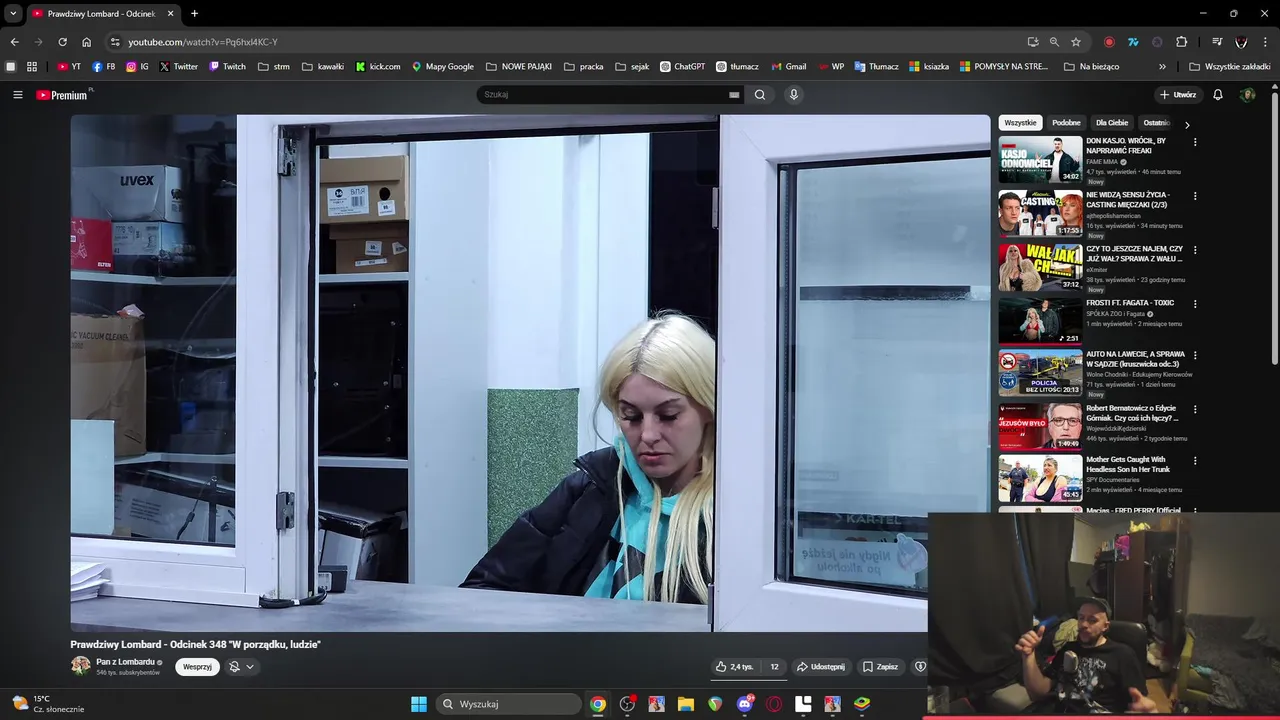Open the weather widget showing 15°C

[48, 704]
